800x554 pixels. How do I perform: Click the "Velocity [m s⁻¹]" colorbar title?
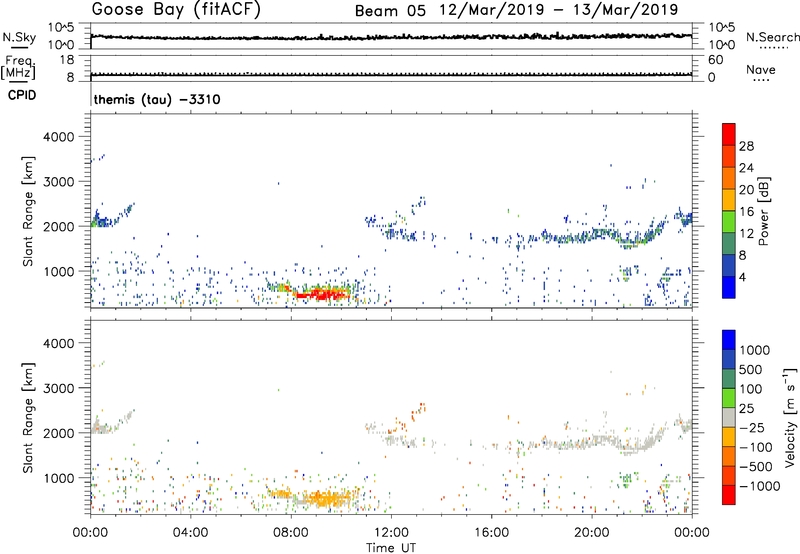[x=790, y=417]
